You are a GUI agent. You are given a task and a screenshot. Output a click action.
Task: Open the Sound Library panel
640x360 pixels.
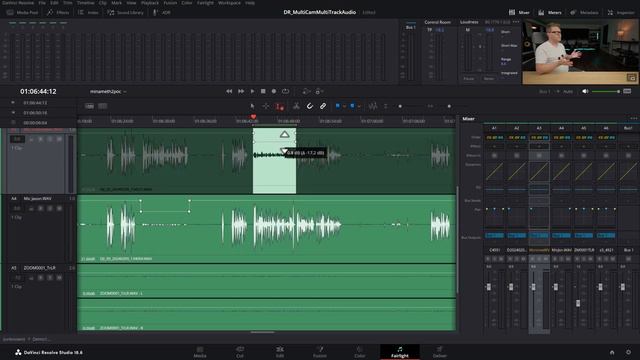pos(125,13)
